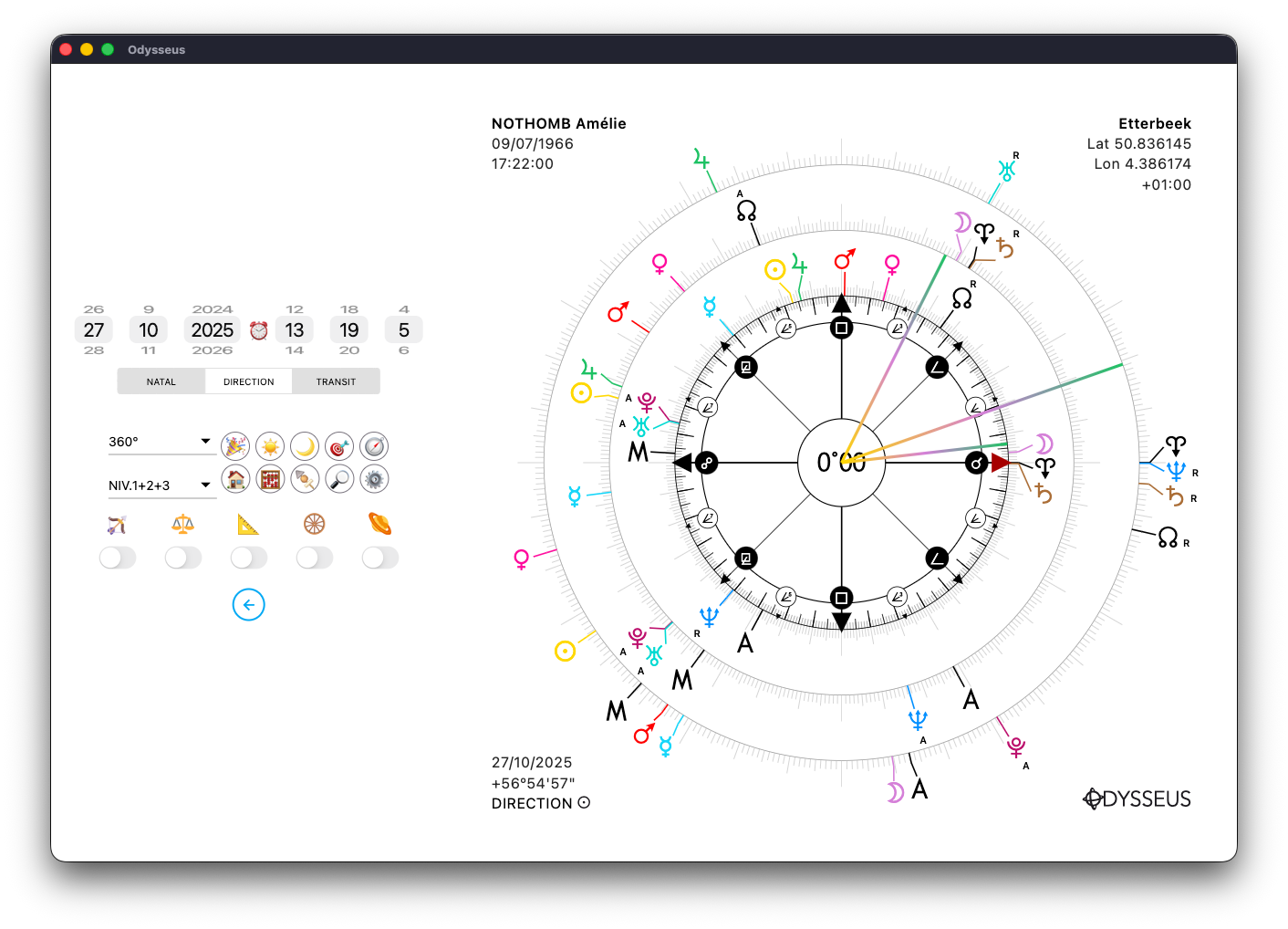
Task: Select the dart target icon button
Action: (339, 446)
